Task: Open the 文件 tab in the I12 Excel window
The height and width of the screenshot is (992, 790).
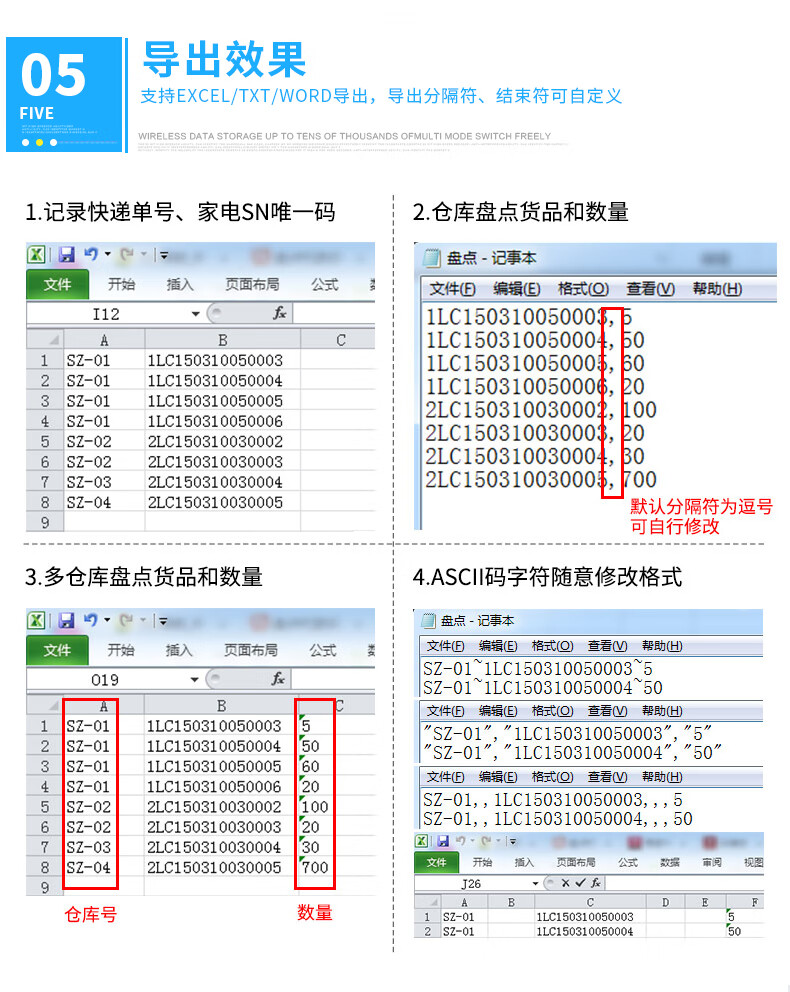Action: [57, 284]
